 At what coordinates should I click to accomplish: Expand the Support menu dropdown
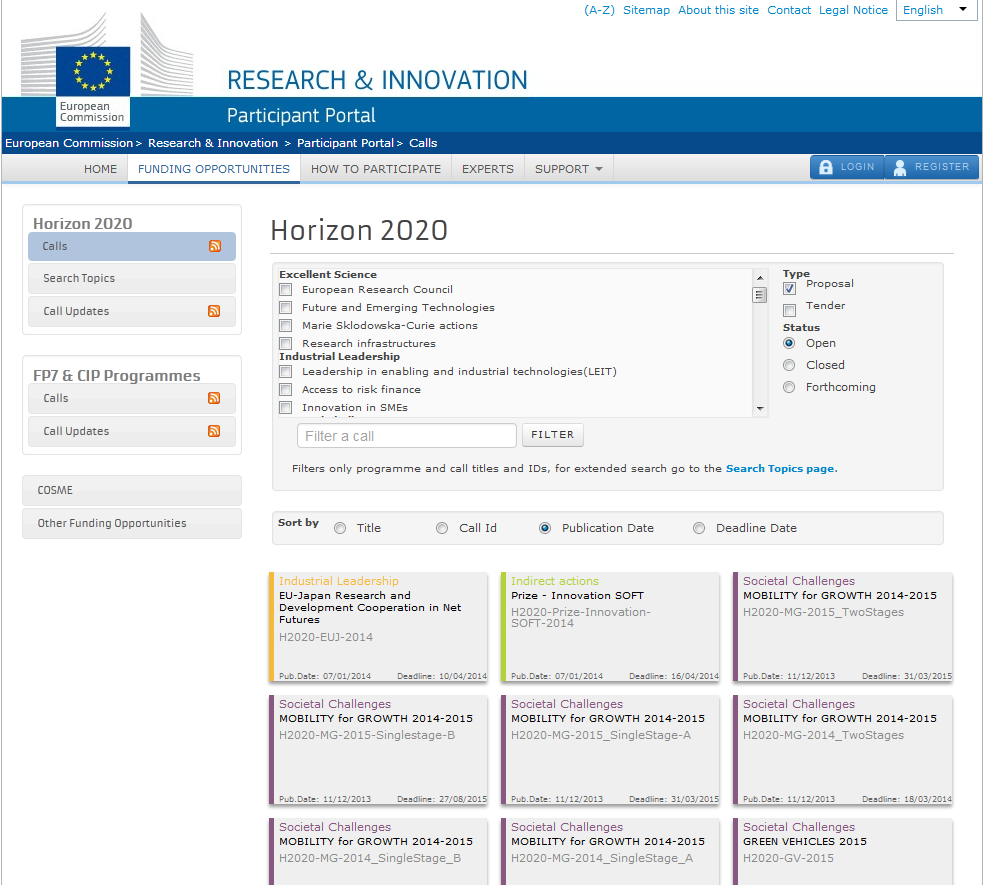(x=568, y=169)
